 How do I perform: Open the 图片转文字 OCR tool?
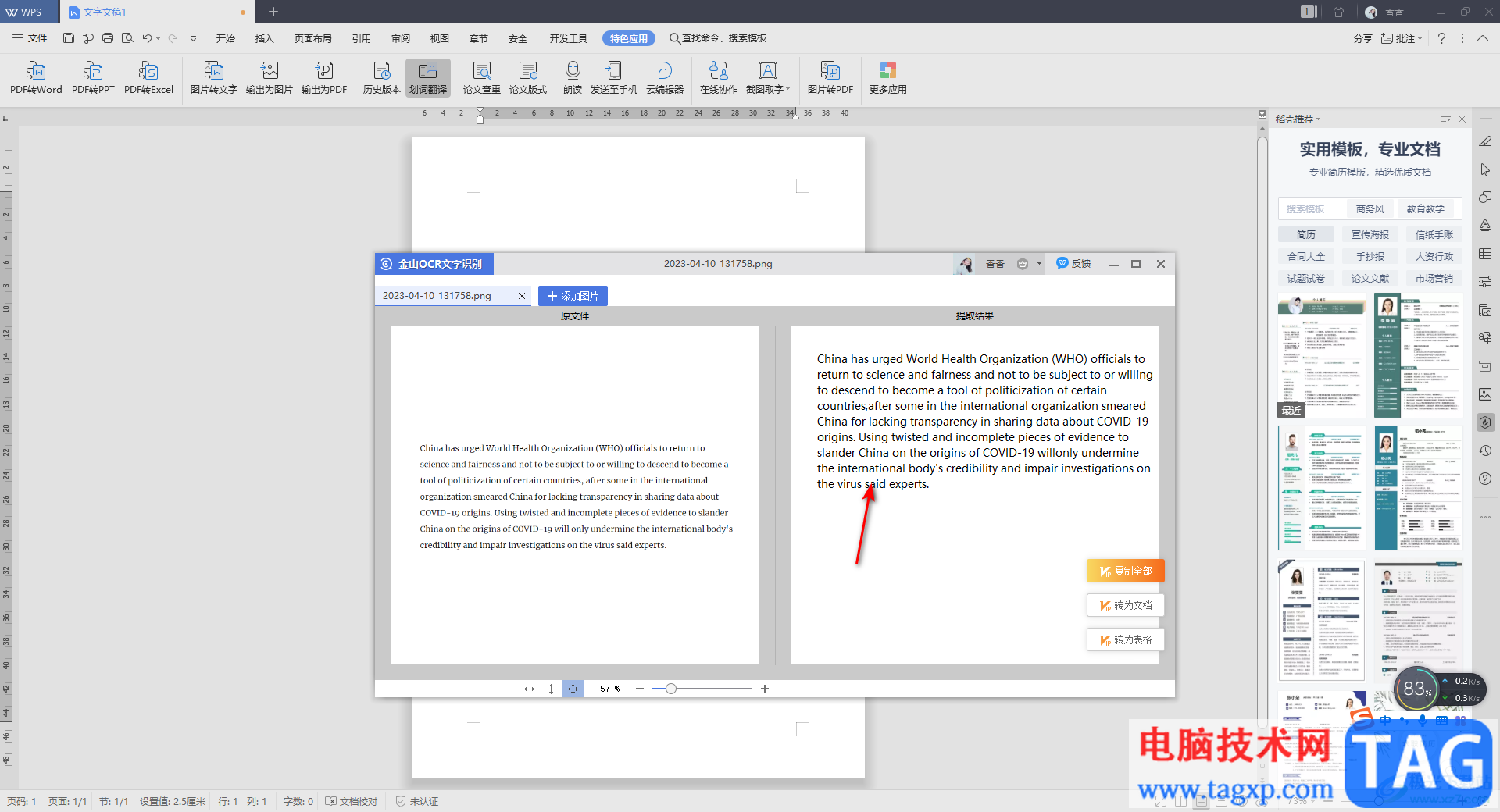[213, 78]
